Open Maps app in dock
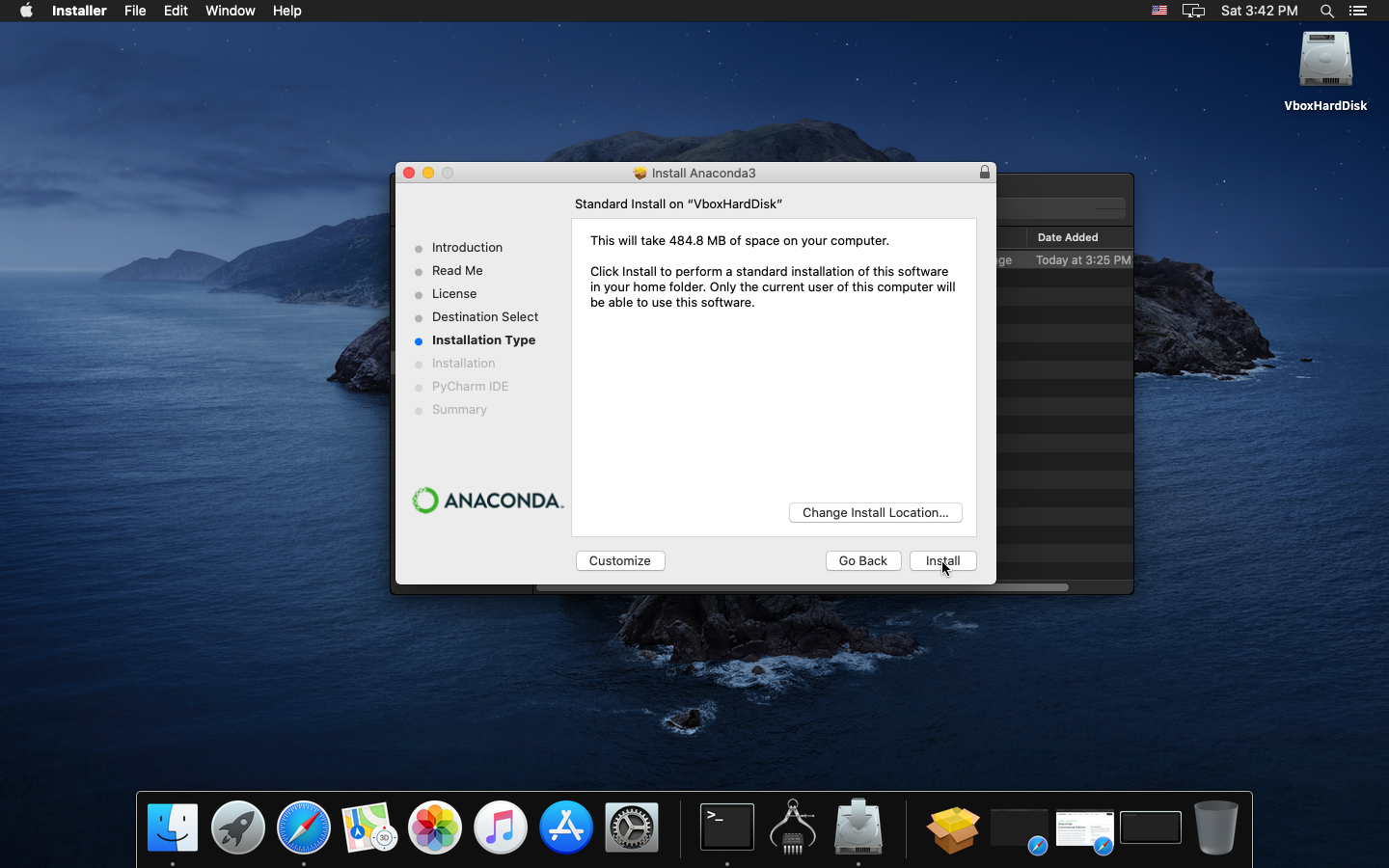 (x=369, y=827)
